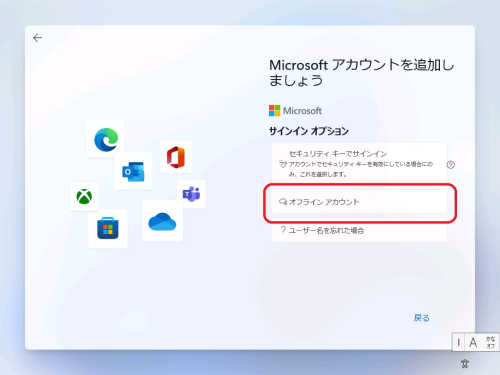Click the OneDrive cloud icon

tap(162, 222)
